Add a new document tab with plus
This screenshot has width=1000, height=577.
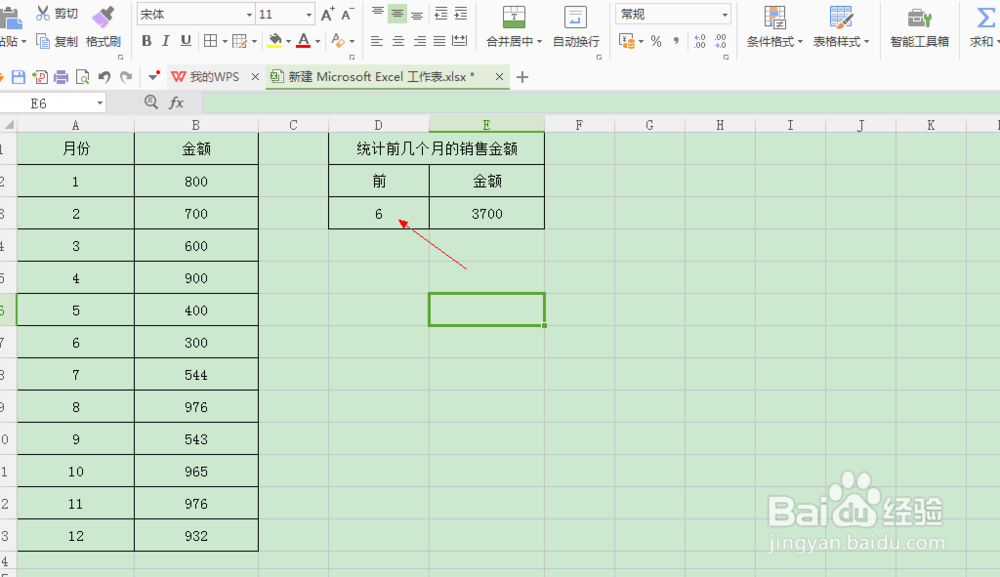pyautogui.click(x=522, y=77)
